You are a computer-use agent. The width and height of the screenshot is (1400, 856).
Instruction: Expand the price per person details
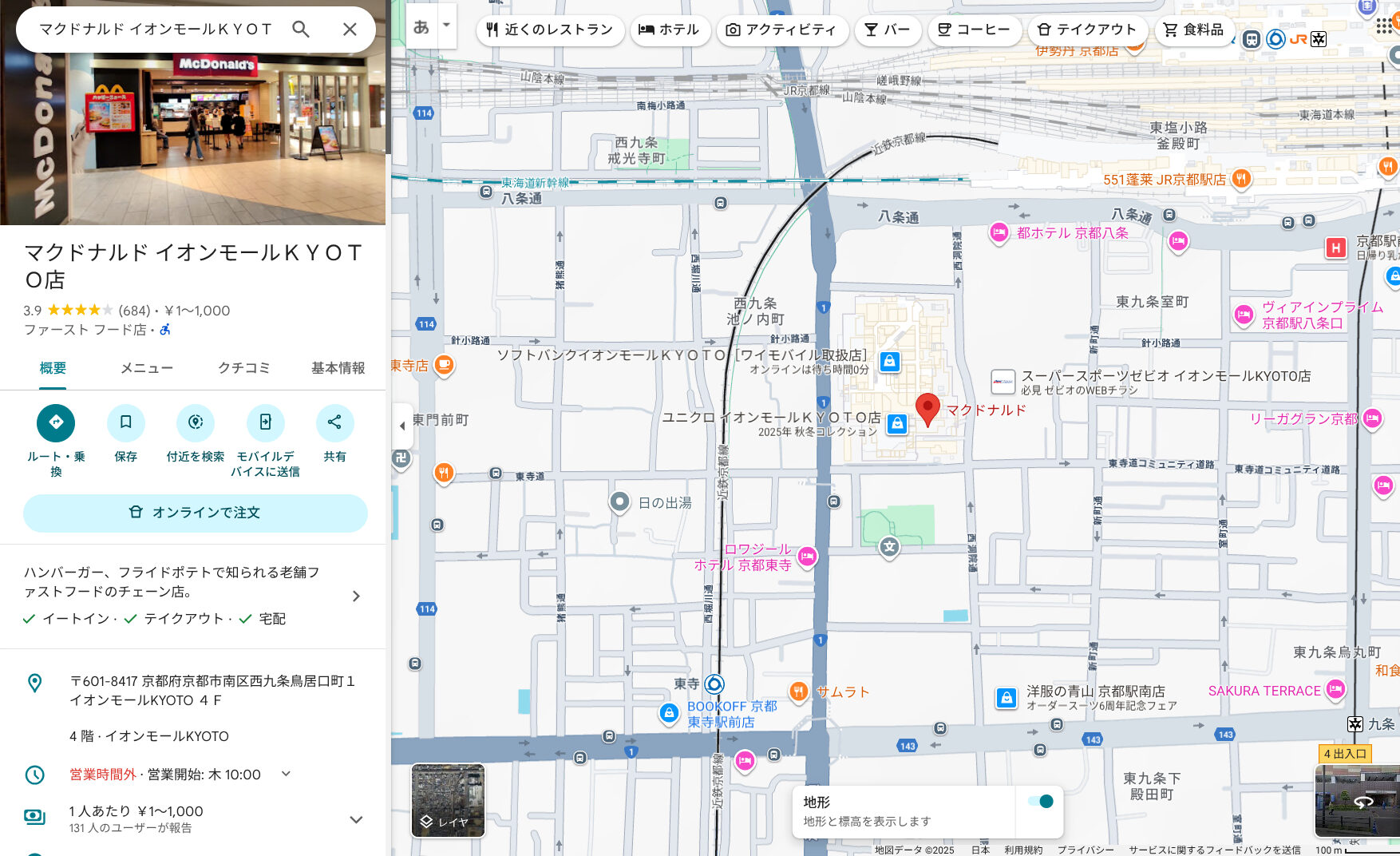(x=356, y=819)
